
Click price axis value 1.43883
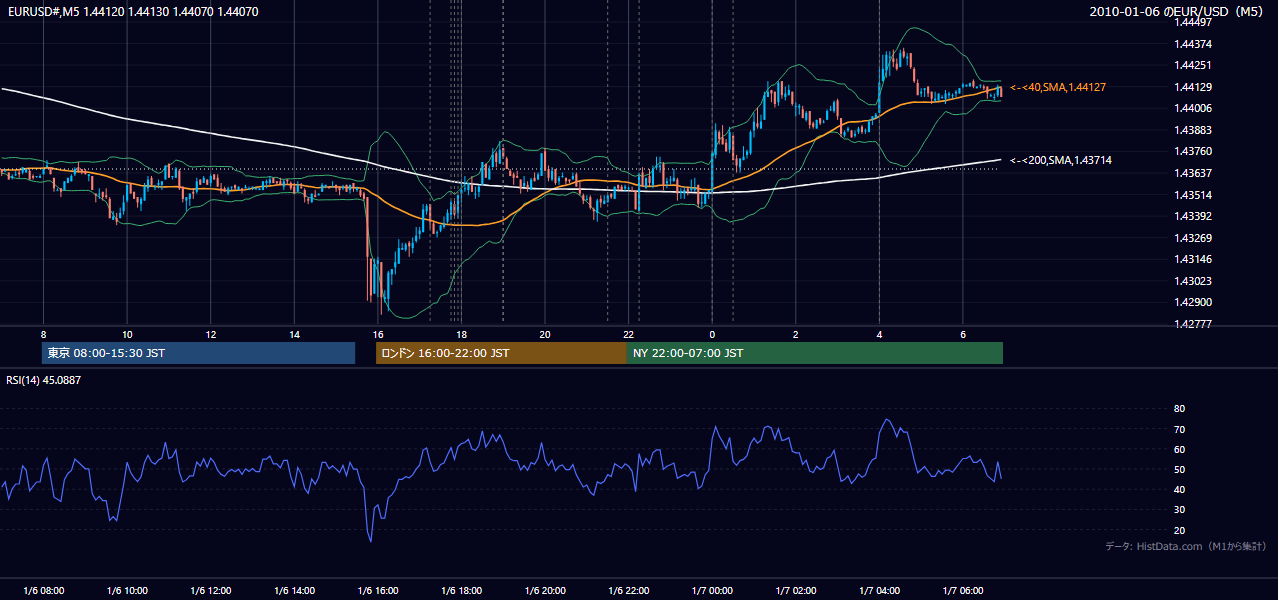[x=1193, y=131]
